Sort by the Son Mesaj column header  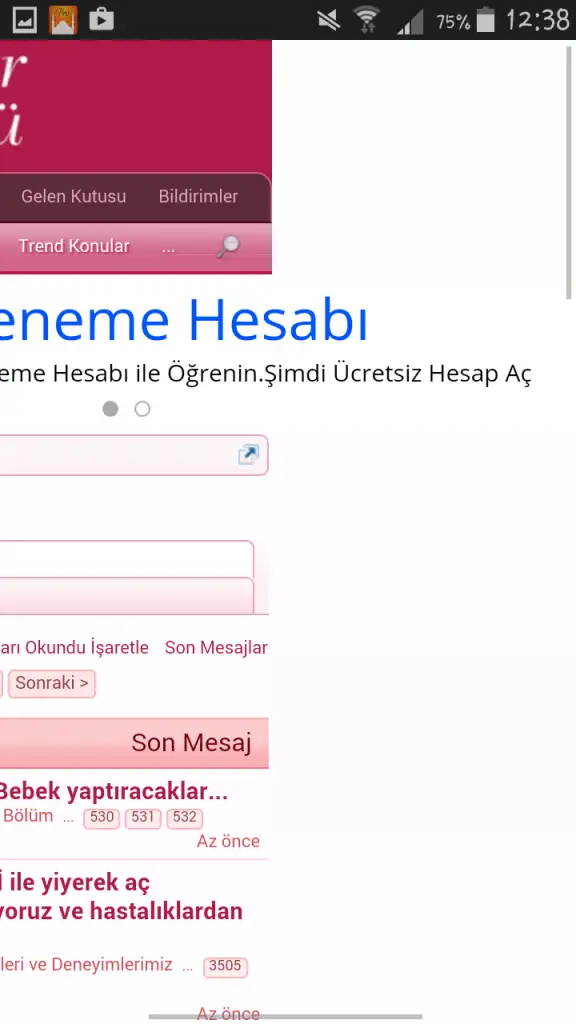tap(191, 743)
